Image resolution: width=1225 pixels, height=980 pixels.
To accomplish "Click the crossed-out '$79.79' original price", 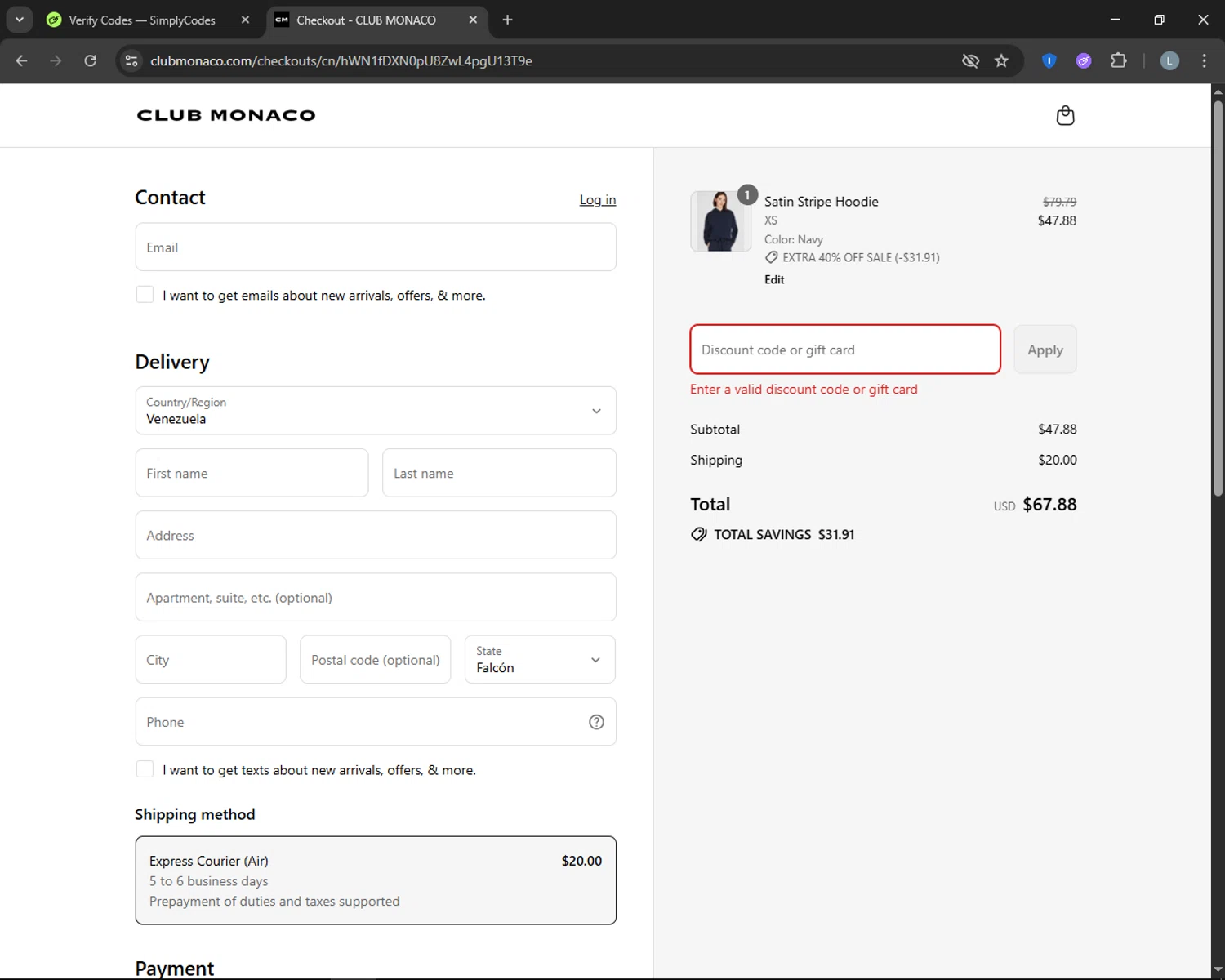I will point(1059,202).
